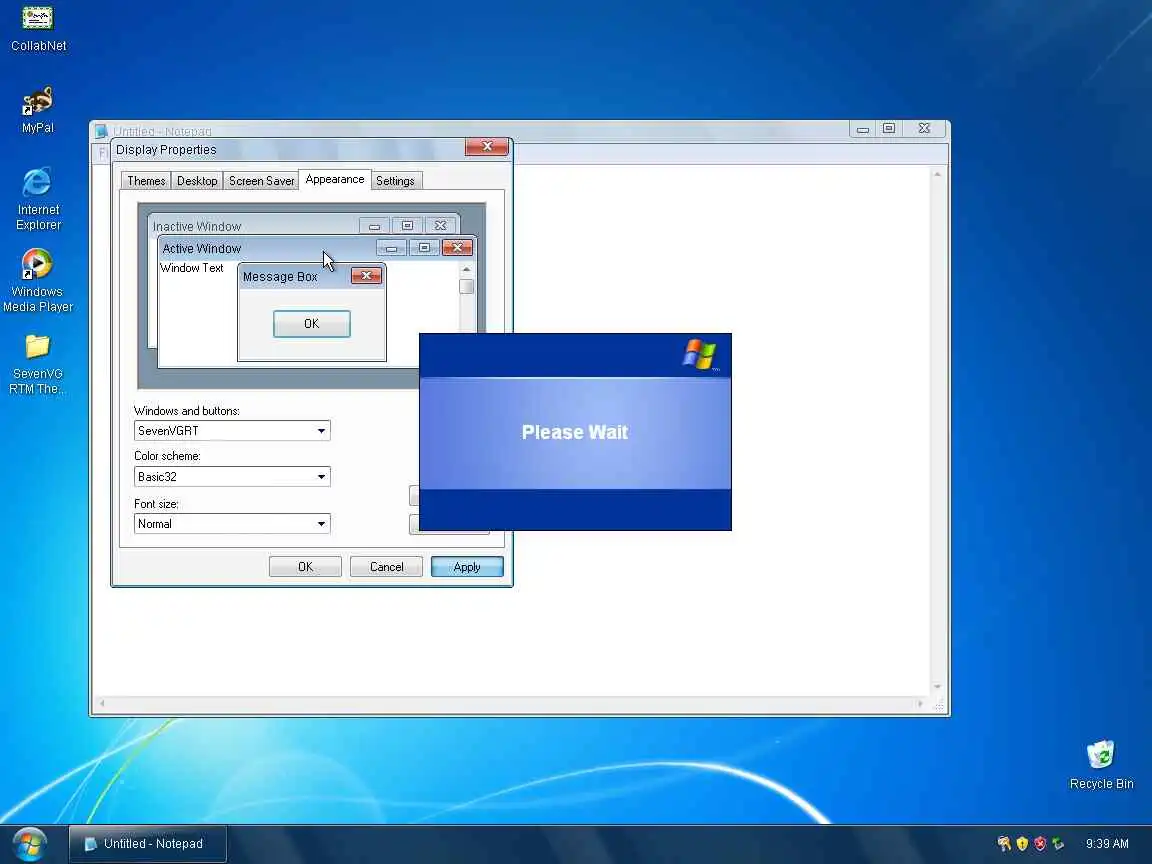Click the taskbar clock showing 9:39 AM

[x=1106, y=843]
